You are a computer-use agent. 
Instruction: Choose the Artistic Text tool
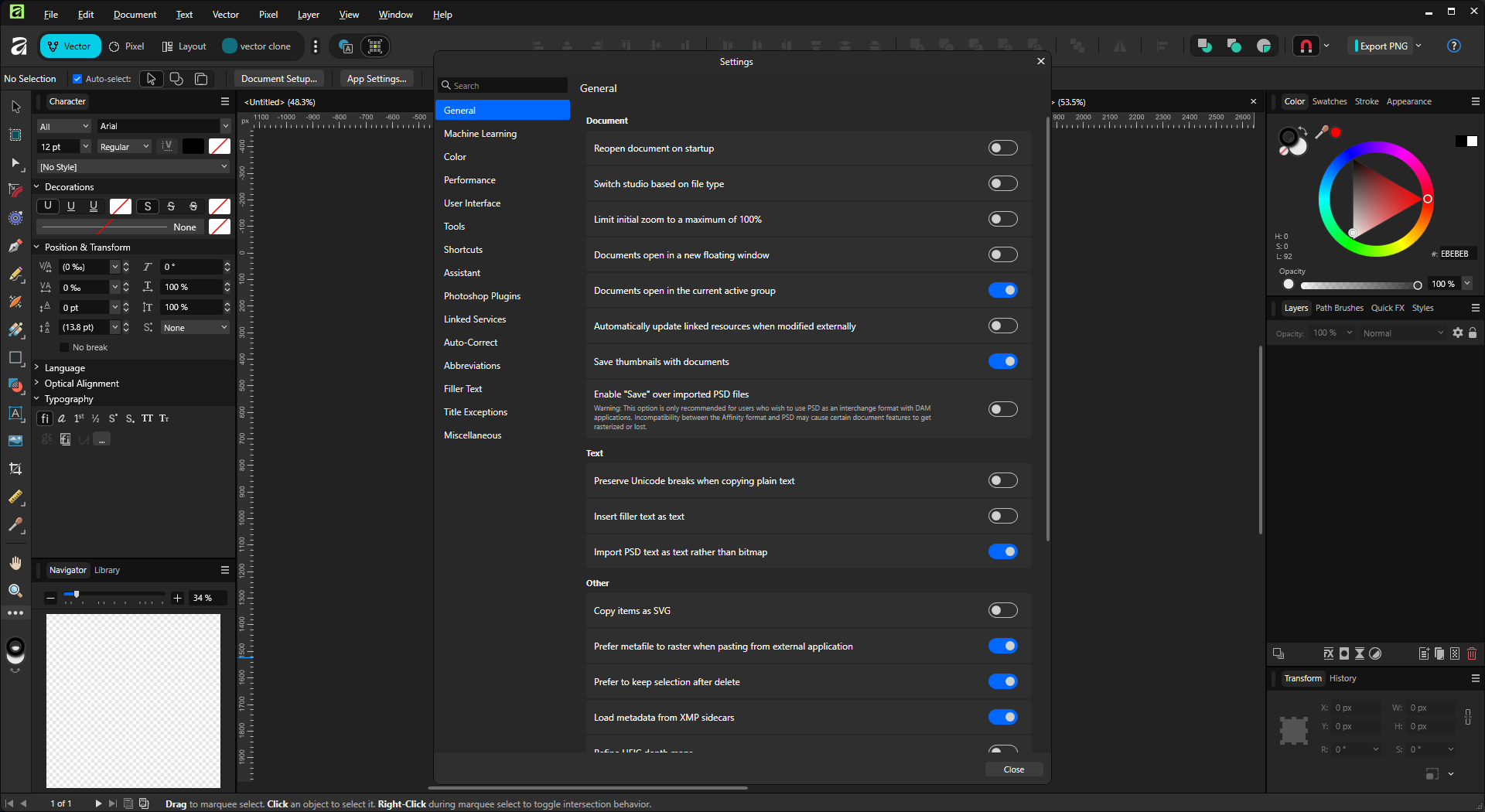pyautogui.click(x=15, y=414)
